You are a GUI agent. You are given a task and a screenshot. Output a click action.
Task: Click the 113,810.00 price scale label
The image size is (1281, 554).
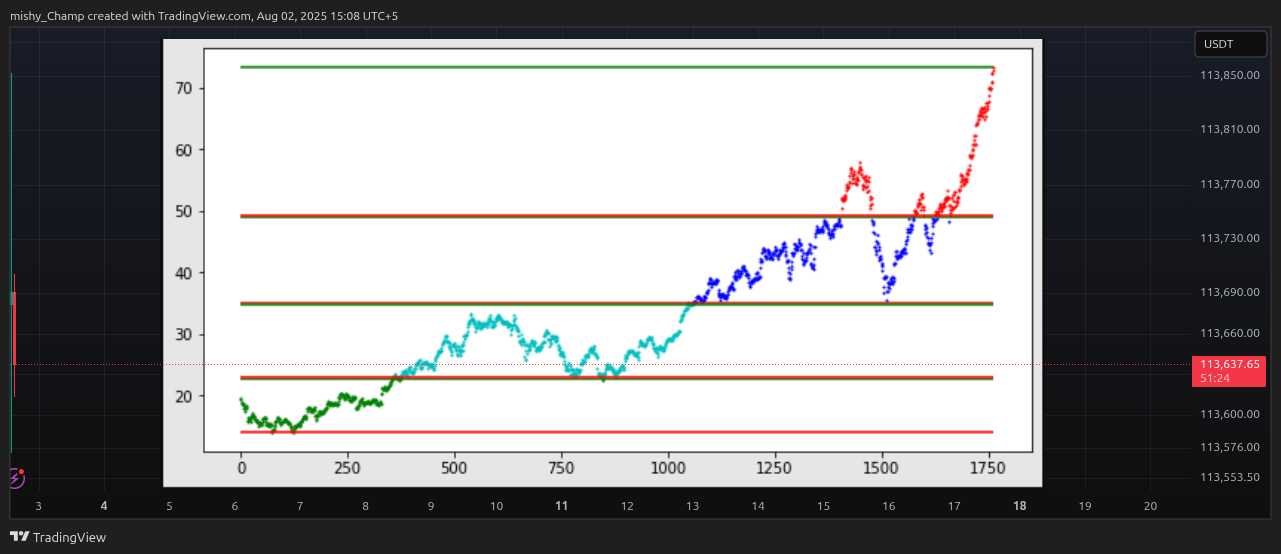point(1229,130)
